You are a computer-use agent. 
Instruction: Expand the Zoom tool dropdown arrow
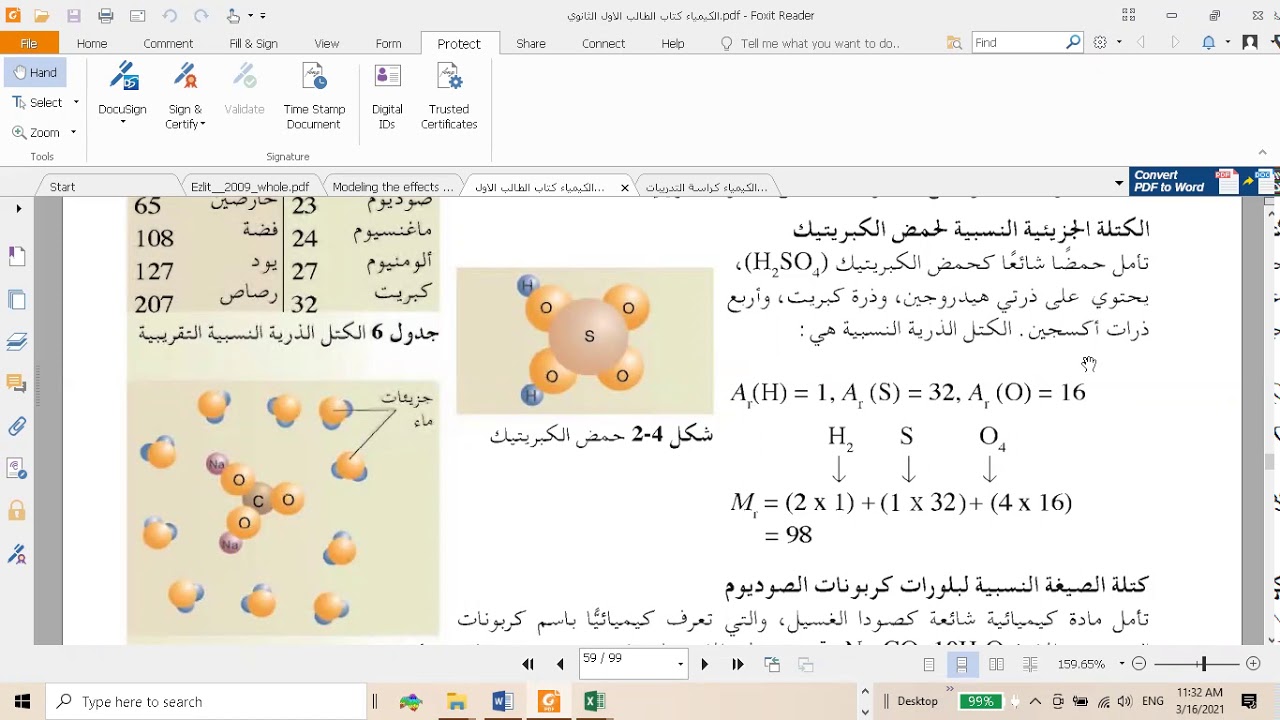click(x=73, y=132)
